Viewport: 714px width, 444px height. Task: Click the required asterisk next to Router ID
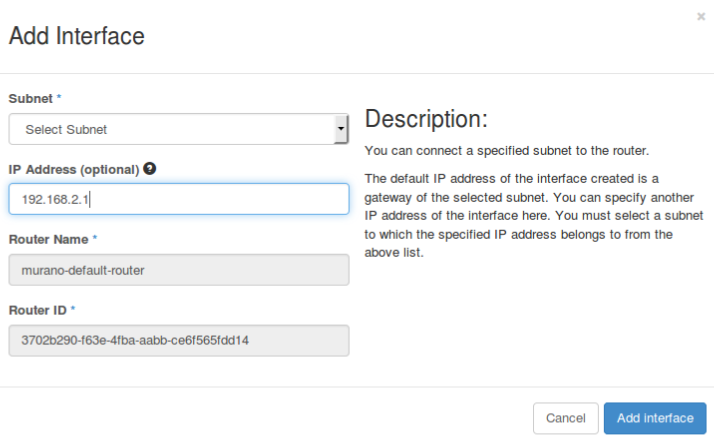point(72,310)
